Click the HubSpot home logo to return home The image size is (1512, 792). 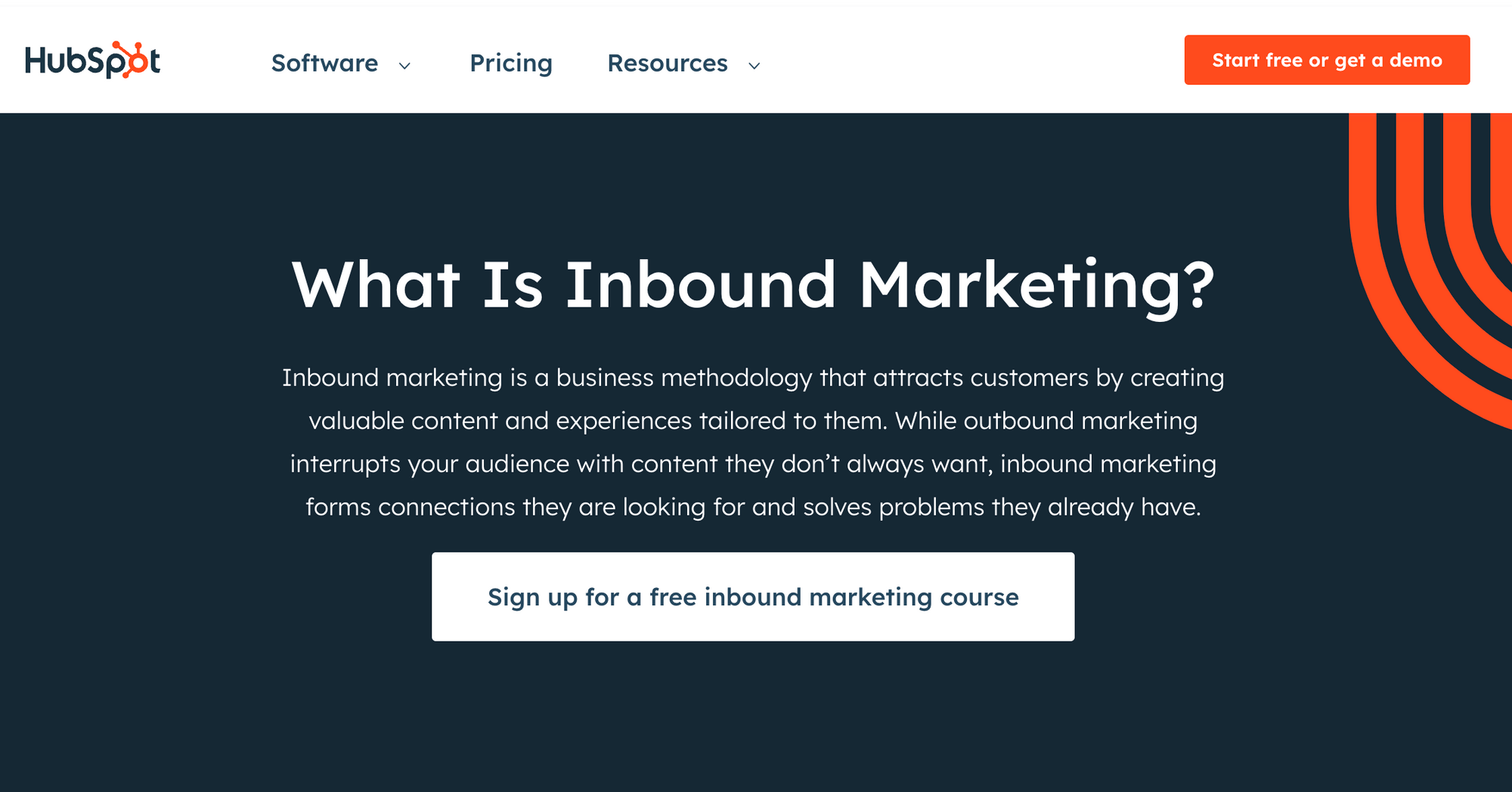tap(92, 59)
